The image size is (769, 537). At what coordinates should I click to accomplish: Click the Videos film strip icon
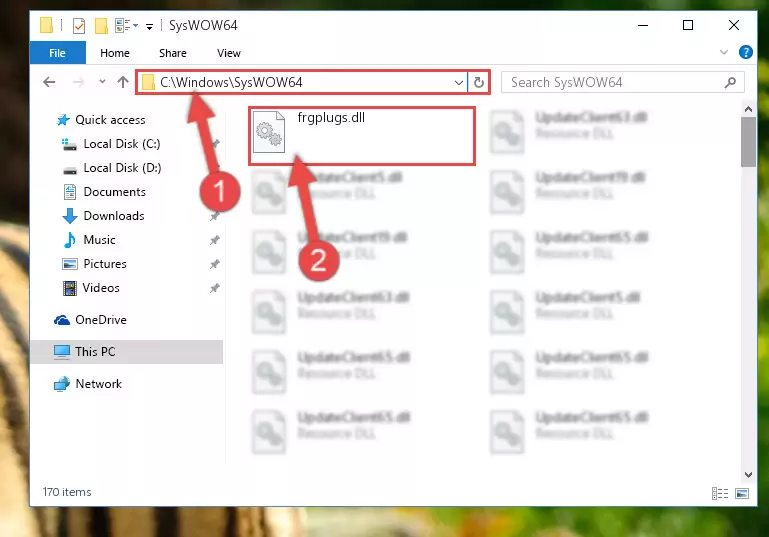pos(70,288)
